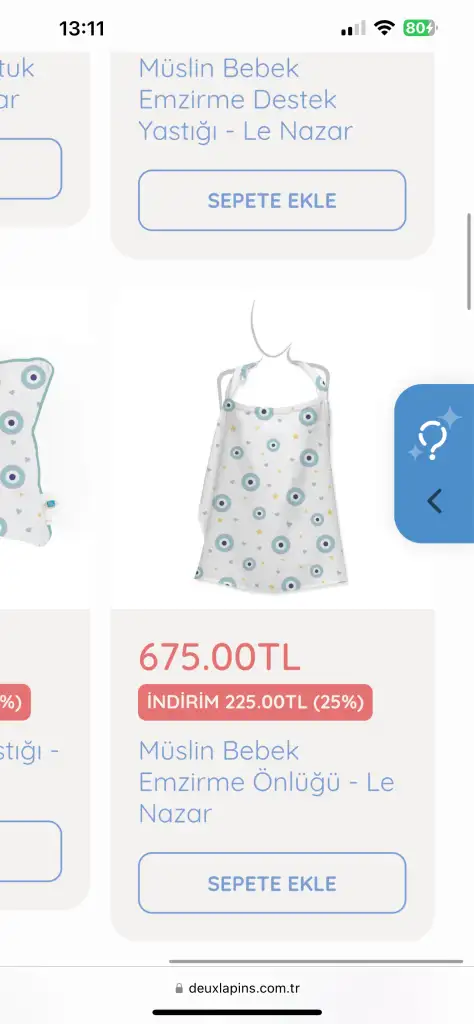Tap the cut-off add-to-cart button at top left
The image size is (474, 1024).
click(x=31, y=168)
